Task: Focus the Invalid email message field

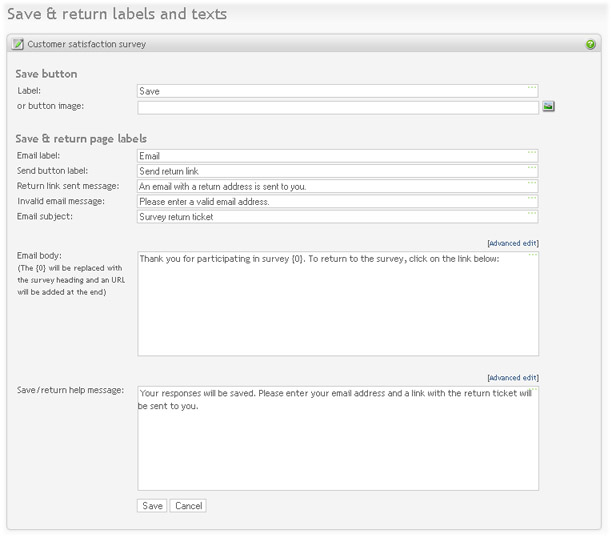Action: [x=338, y=202]
